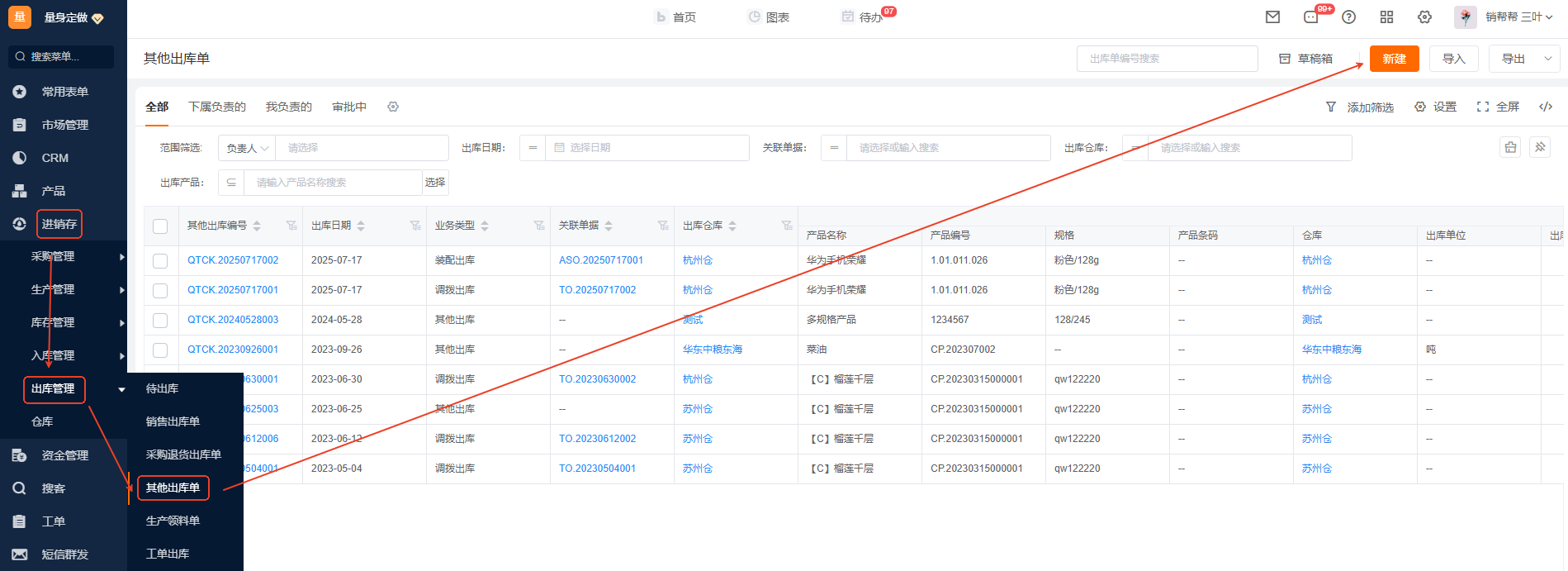The width and height of the screenshot is (1568, 571).
Task: Sort by 业务类型 column arrows
Action: [x=485, y=226]
